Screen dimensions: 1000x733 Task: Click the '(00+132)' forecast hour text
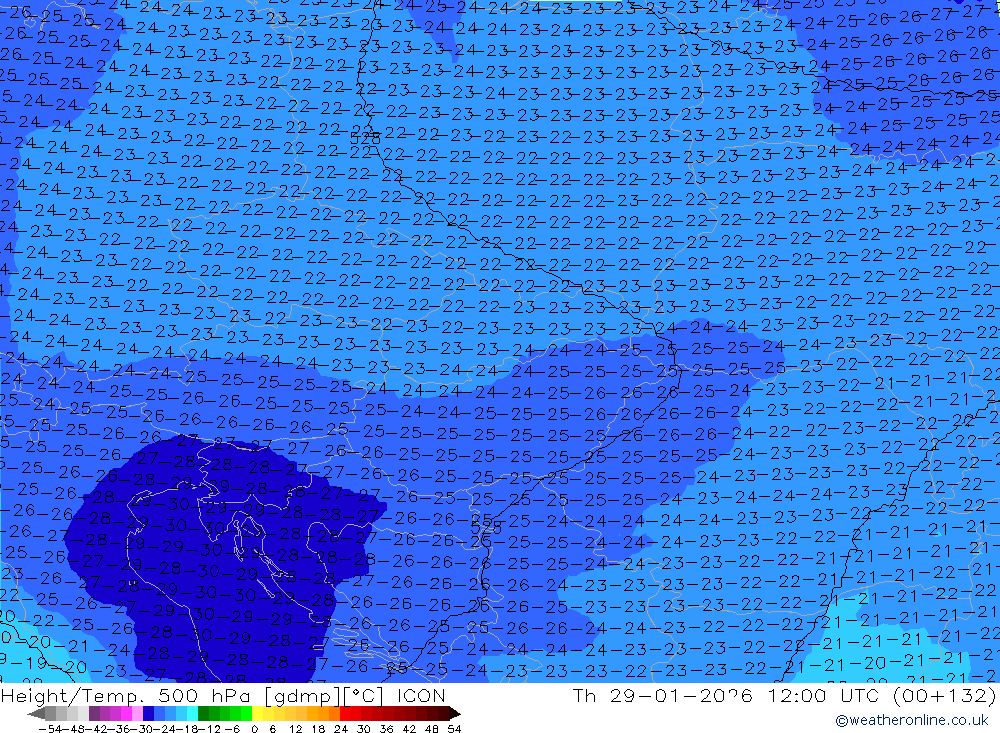(944, 695)
